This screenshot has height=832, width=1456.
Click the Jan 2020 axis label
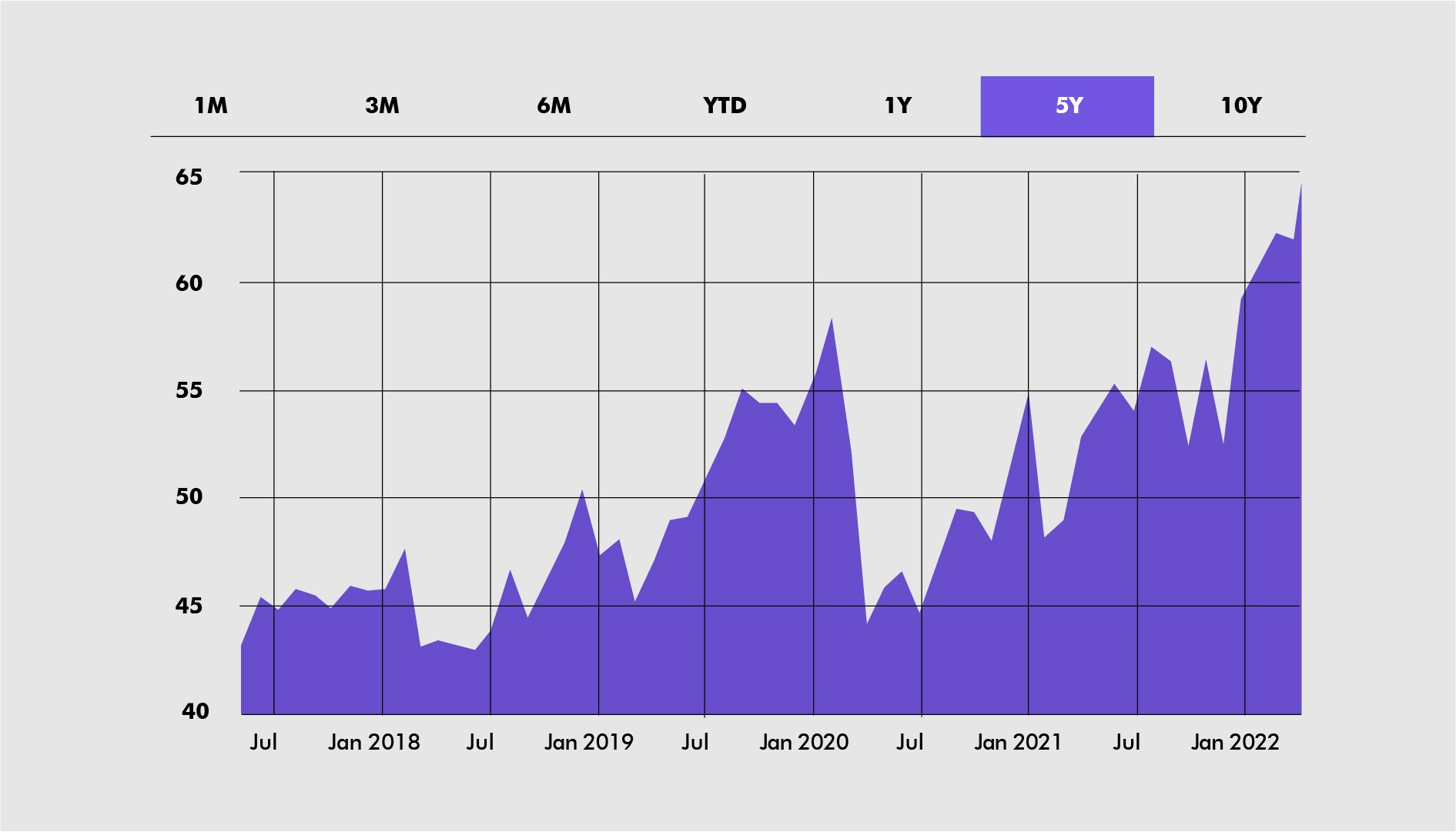[x=804, y=742]
